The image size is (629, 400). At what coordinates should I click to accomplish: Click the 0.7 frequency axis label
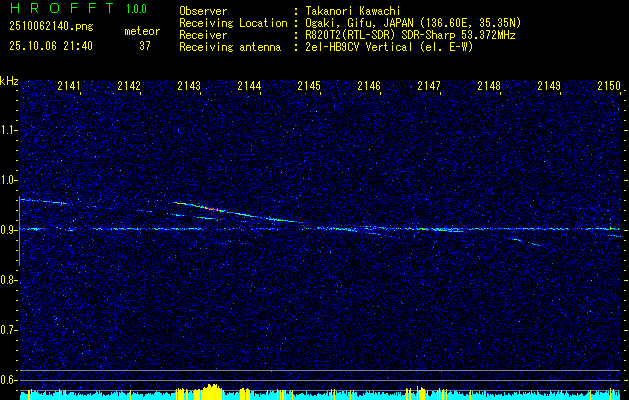click(x=9, y=329)
